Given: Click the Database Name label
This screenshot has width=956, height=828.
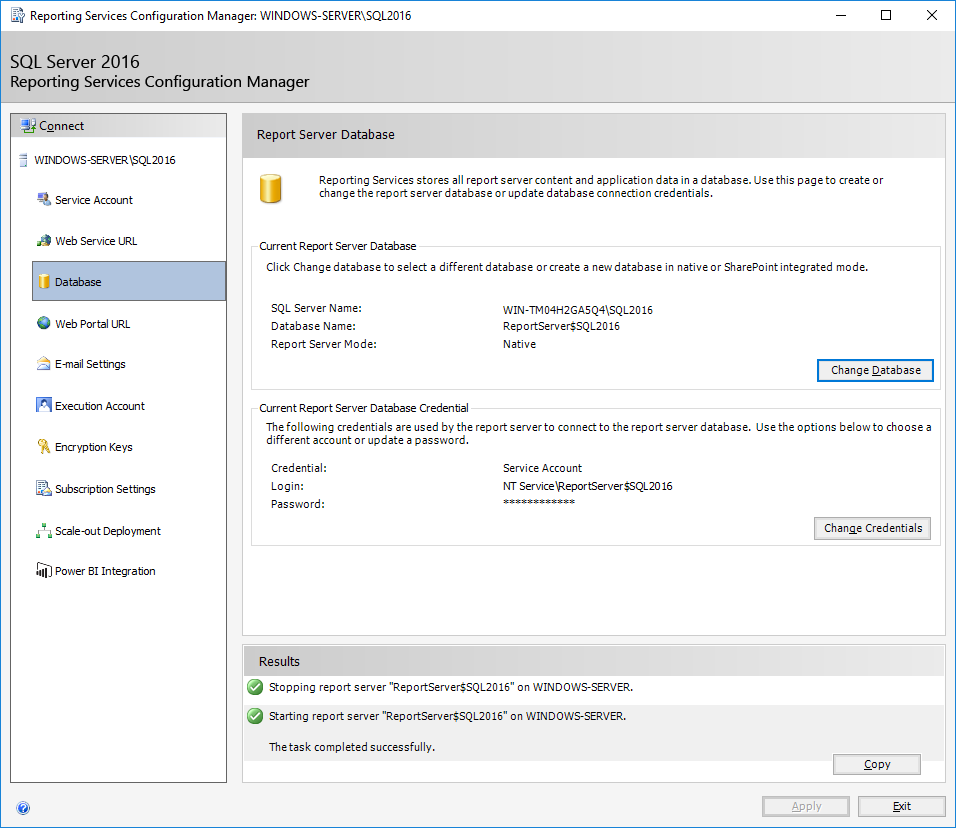Looking at the screenshot, I should 313,326.
